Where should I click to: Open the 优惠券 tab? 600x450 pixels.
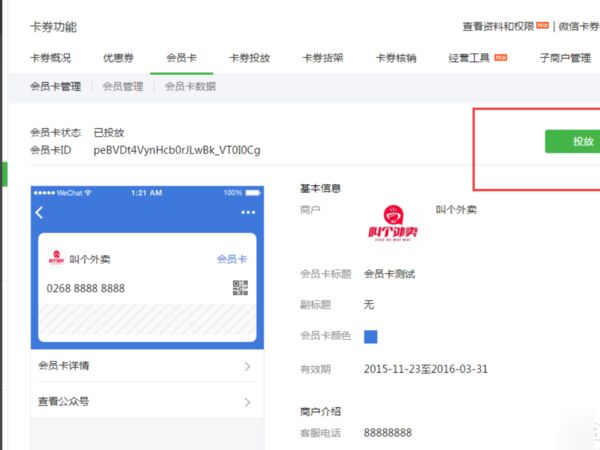(x=116, y=59)
